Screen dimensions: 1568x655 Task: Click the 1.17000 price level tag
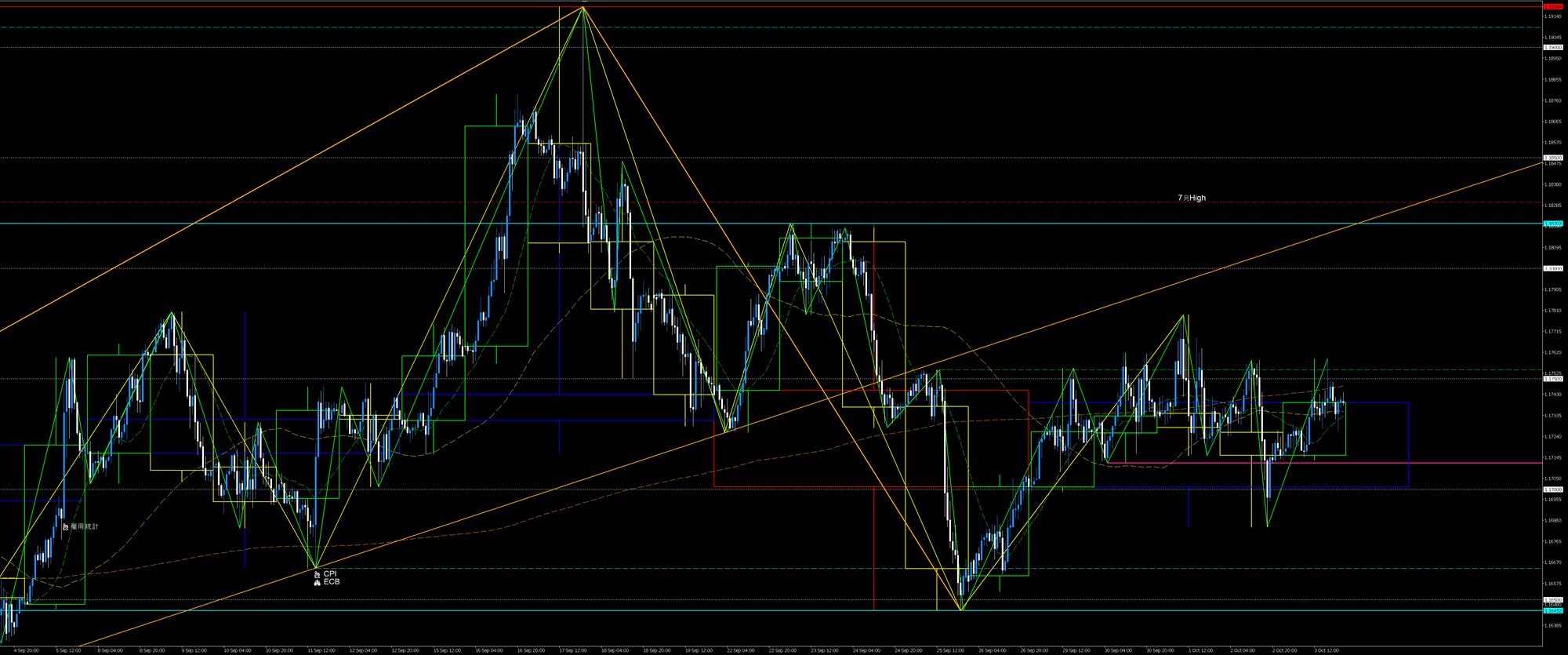point(1553,489)
